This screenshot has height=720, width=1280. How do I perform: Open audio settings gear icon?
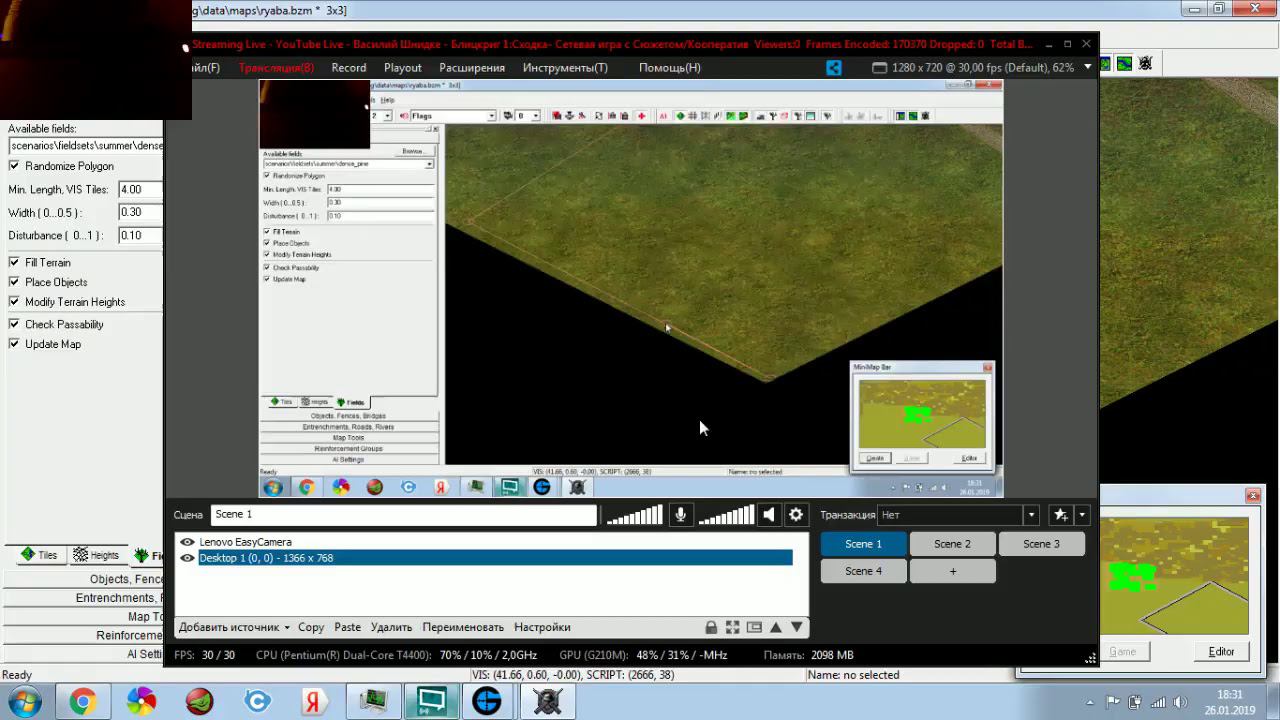coord(796,515)
